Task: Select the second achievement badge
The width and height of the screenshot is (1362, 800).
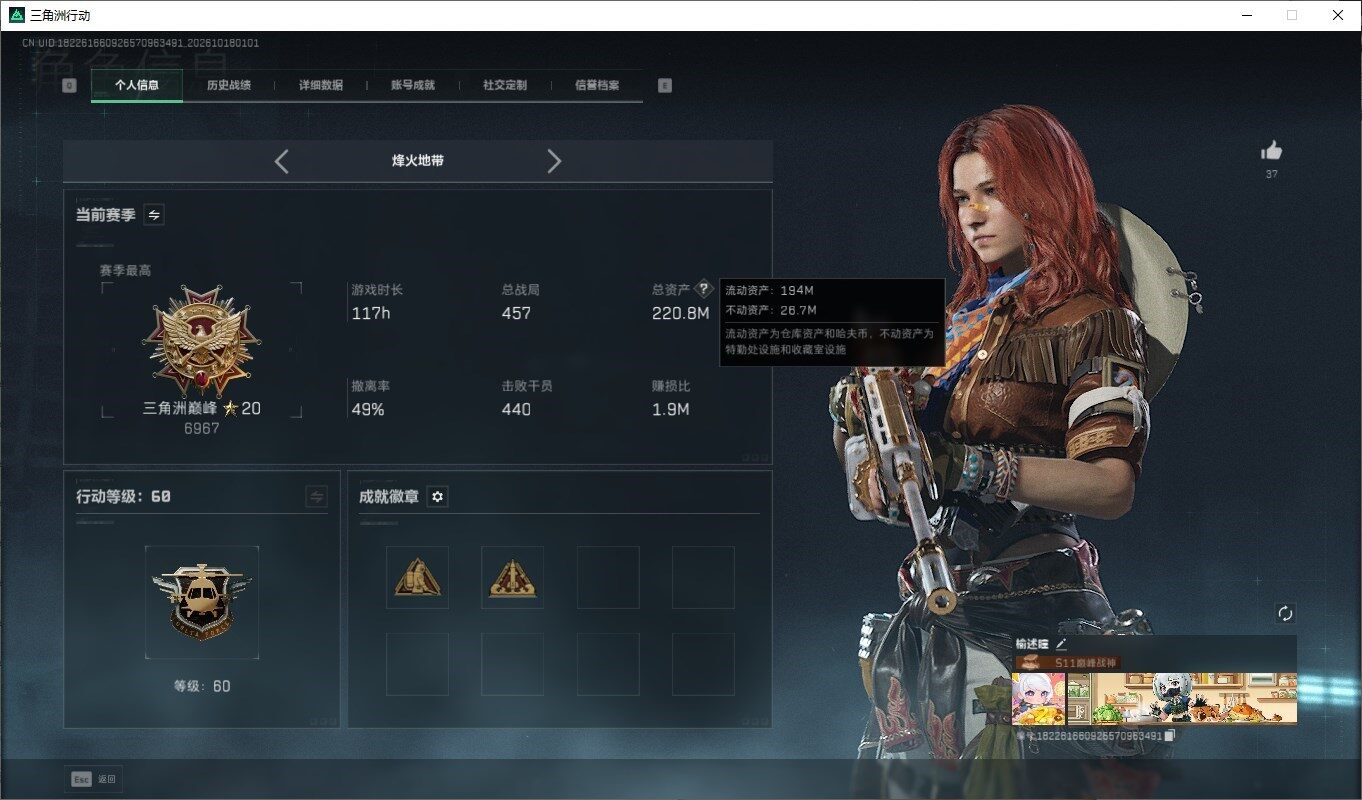Action: coord(512,577)
